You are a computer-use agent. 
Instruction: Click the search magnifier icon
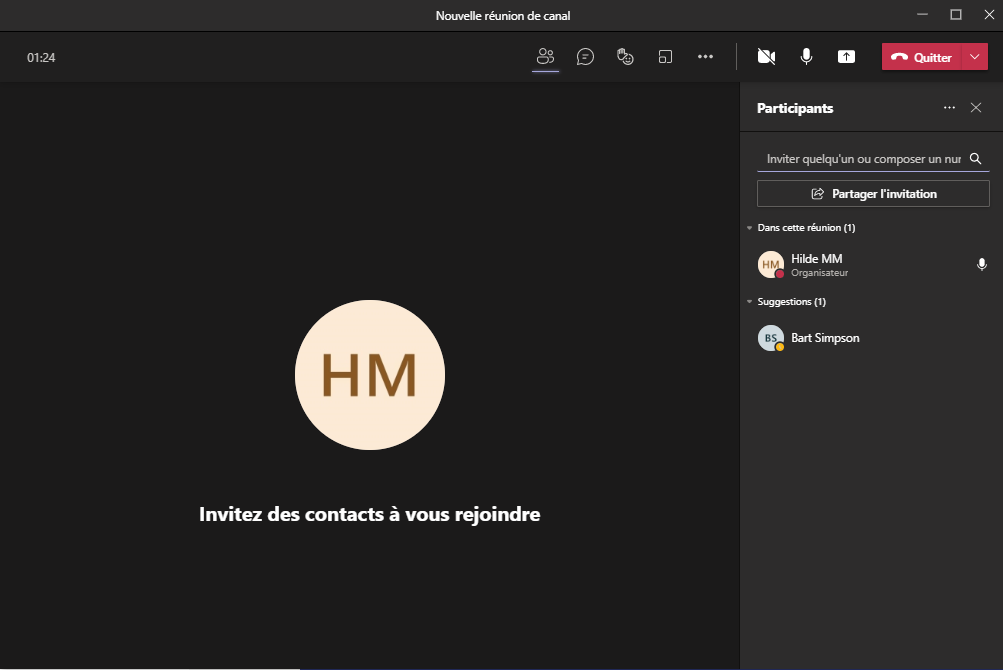[975, 159]
